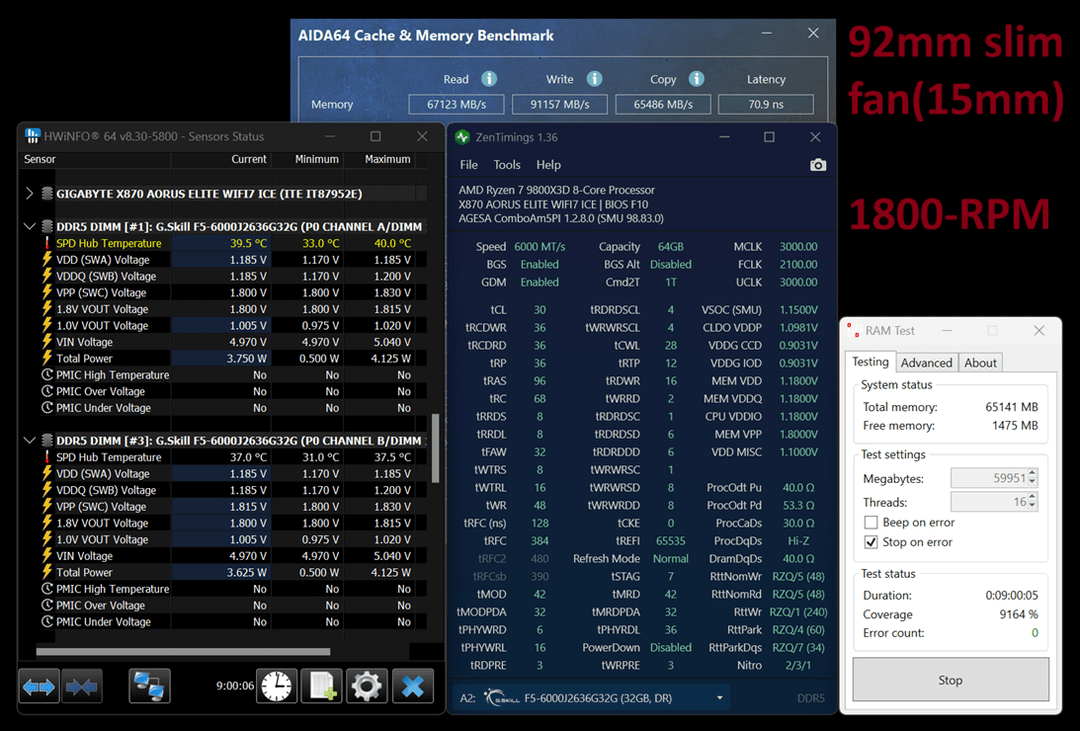Collapse the DDR5 DIMM [#1] sensor group
This screenshot has width=1080, height=731.
[x=29, y=227]
